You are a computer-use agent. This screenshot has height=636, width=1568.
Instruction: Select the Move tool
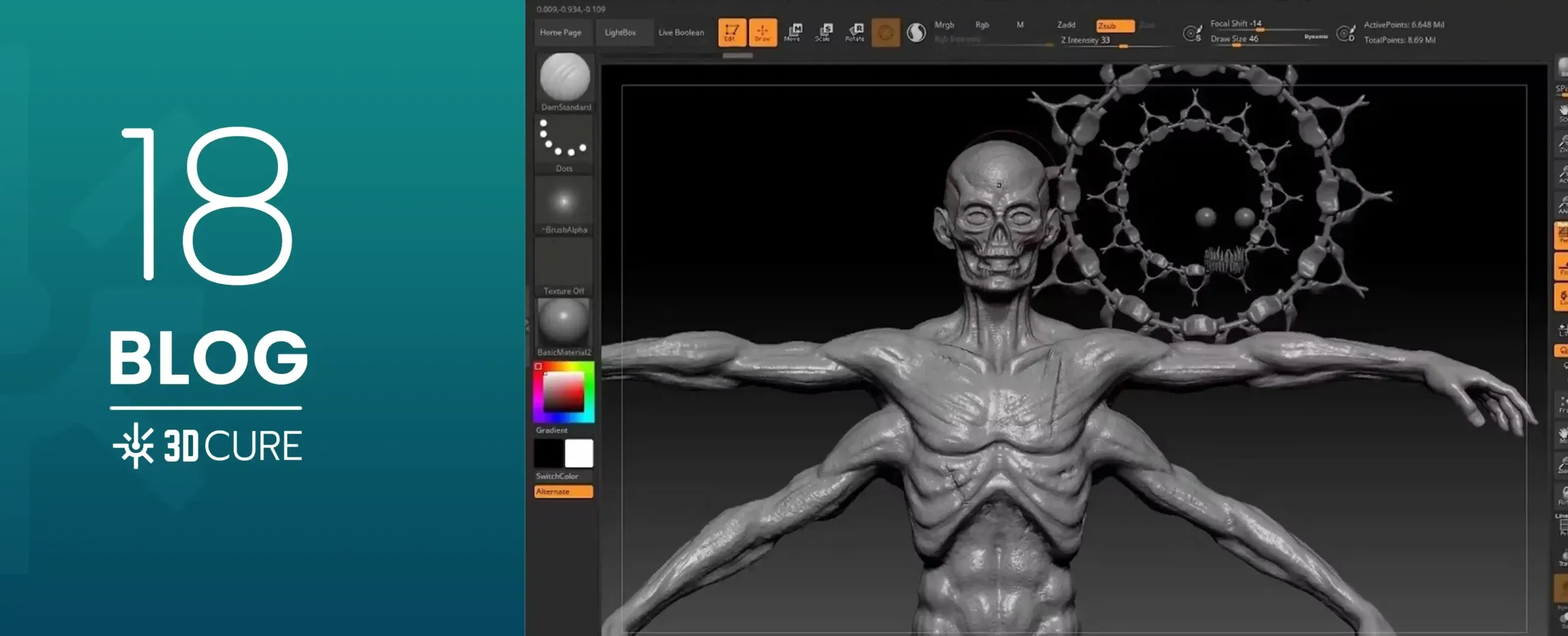793,34
